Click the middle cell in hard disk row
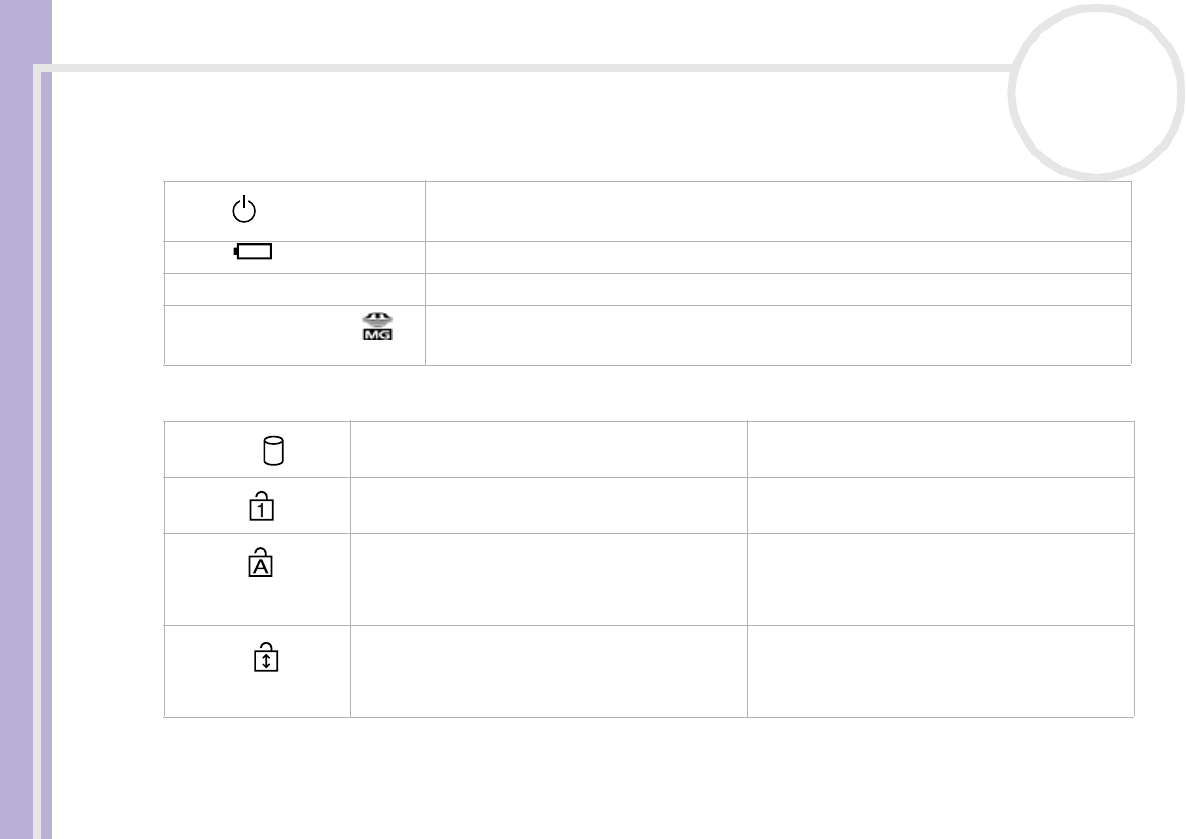1186x839 pixels. click(x=548, y=449)
